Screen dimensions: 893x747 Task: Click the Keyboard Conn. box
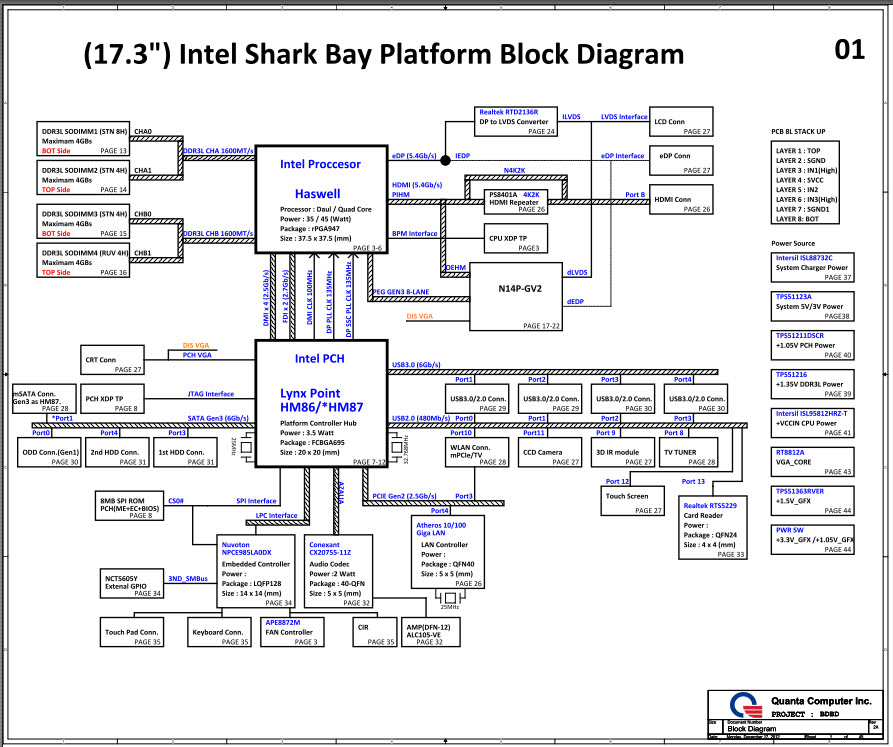pyautogui.click(x=219, y=632)
